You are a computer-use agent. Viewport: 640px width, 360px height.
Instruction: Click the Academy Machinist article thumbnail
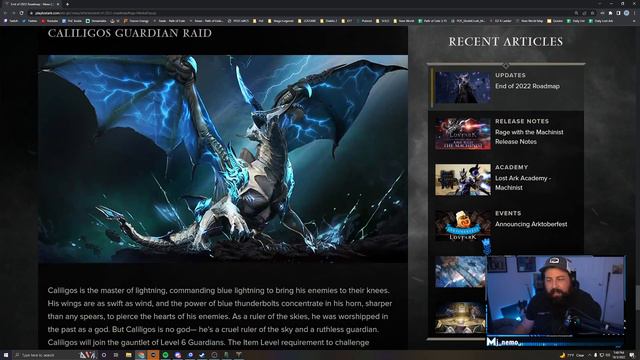(x=462, y=180)
